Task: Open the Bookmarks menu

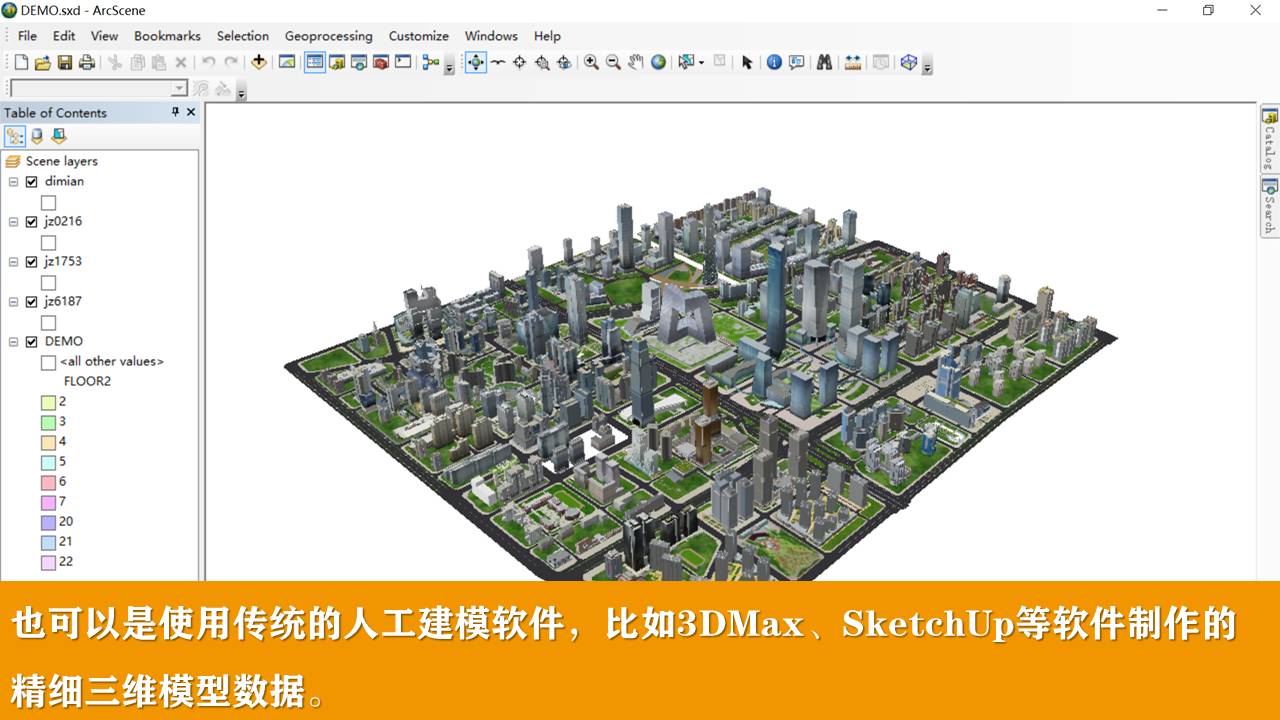Action: (167, 36)
